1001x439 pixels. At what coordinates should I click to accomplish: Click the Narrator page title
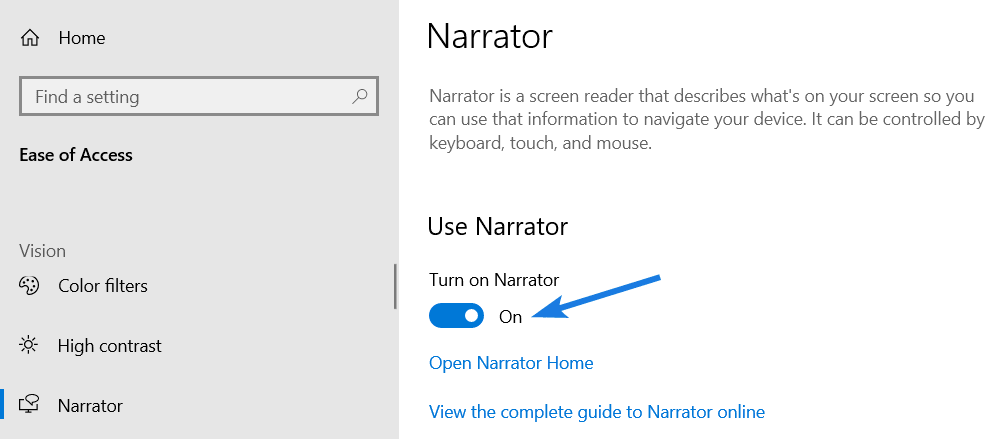[490, 36]
